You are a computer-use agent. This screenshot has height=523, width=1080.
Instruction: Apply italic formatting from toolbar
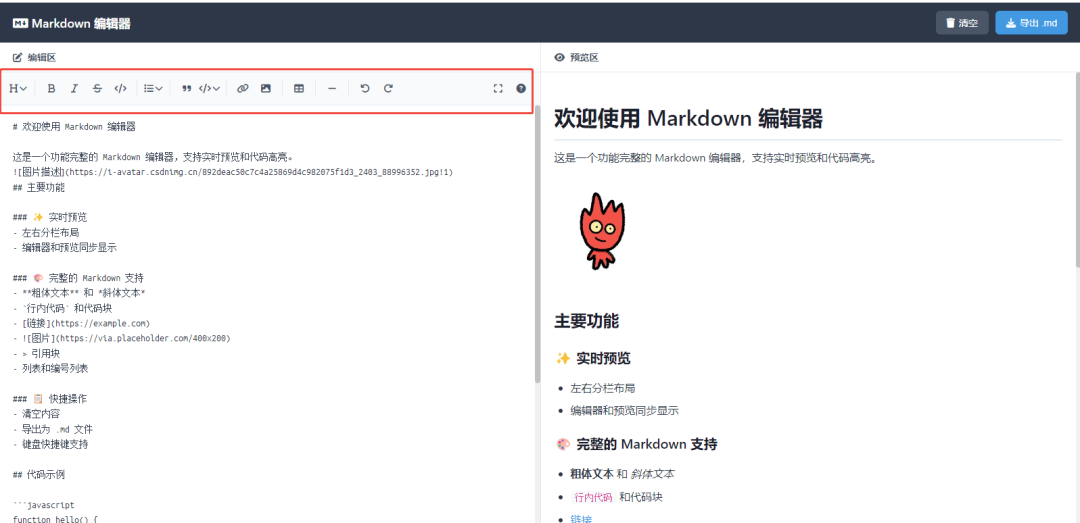coord(74,88)
